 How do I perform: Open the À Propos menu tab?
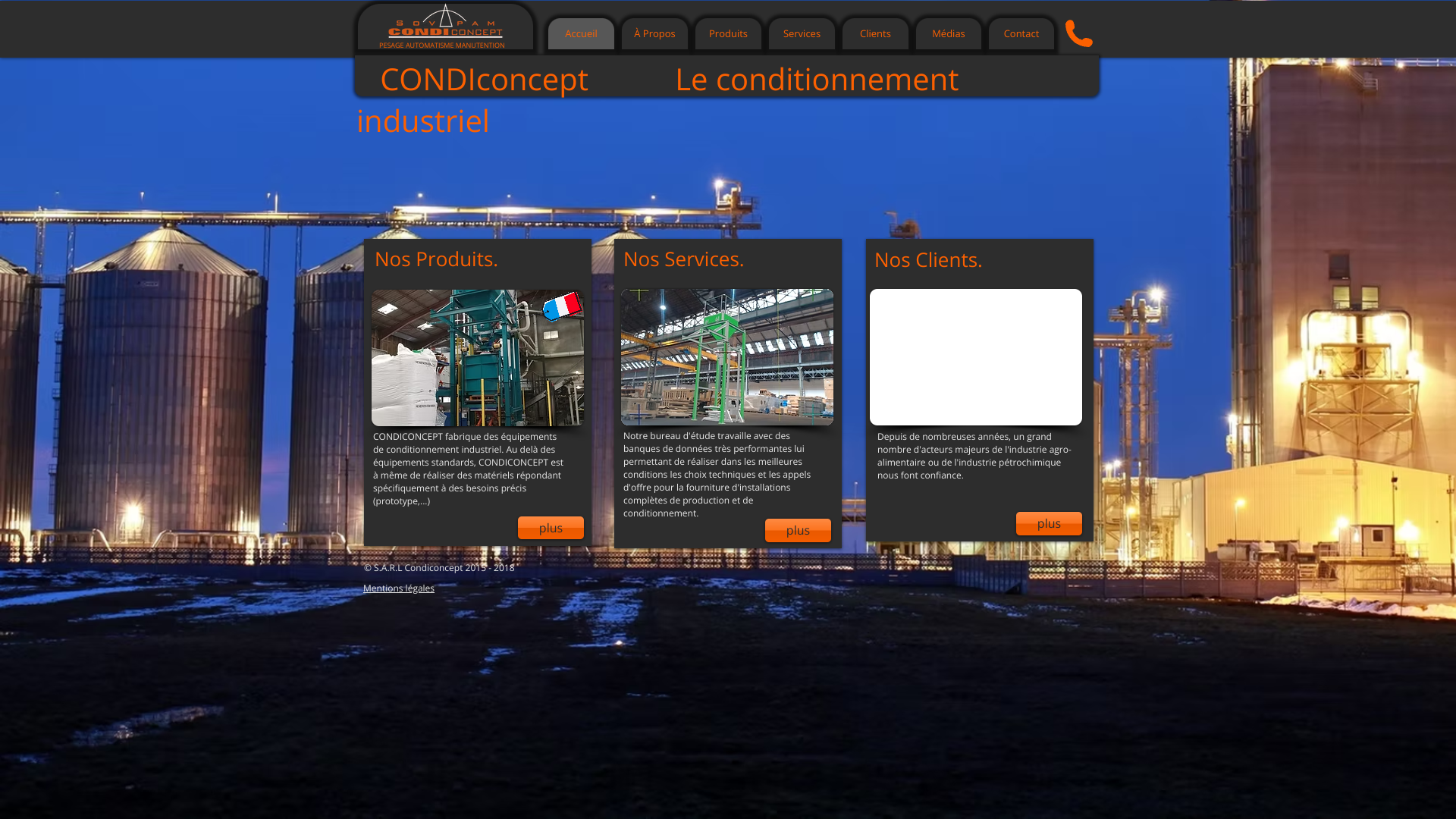click(654, 33)
